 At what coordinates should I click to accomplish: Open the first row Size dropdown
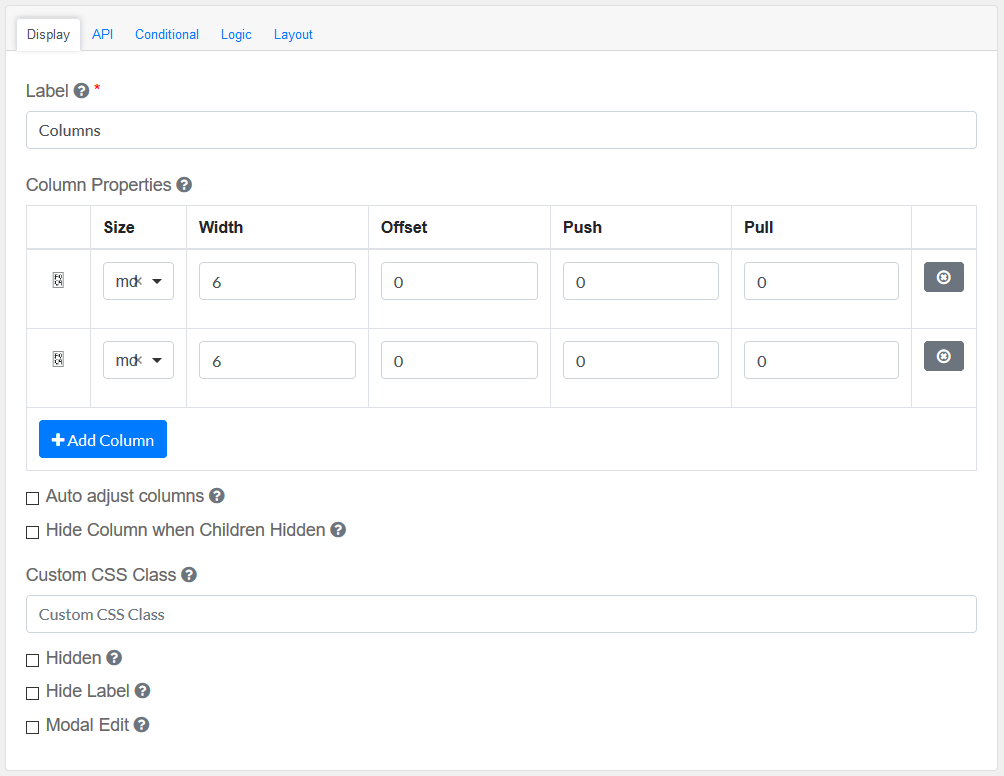pos(138,281)
